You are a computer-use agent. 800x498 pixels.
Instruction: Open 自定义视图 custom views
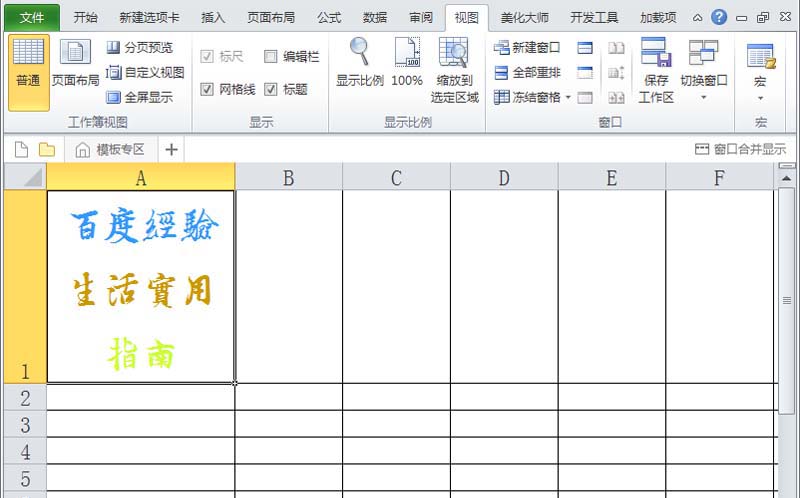(x=145, y=72)
